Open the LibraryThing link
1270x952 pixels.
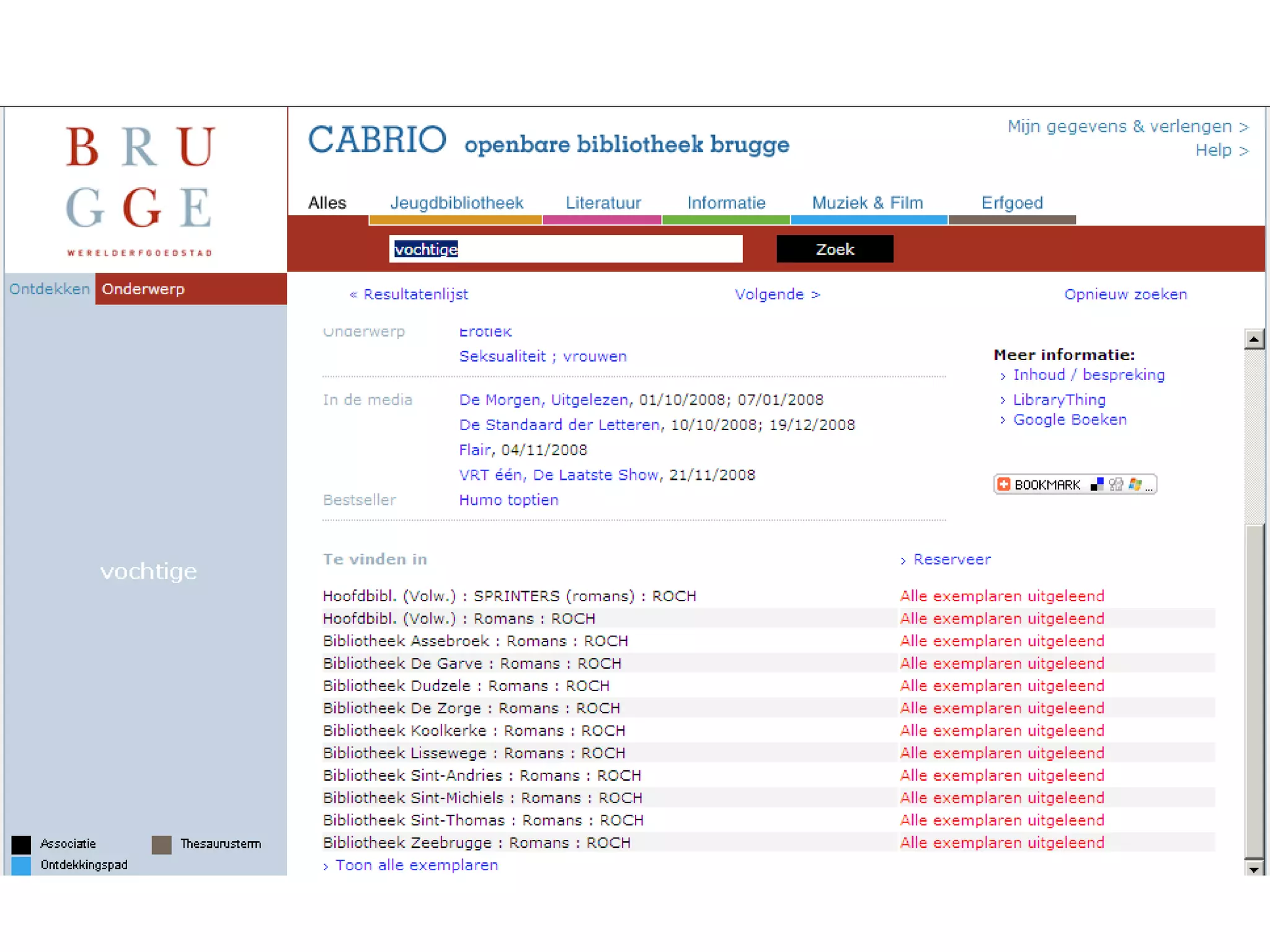click(1059, 400)
